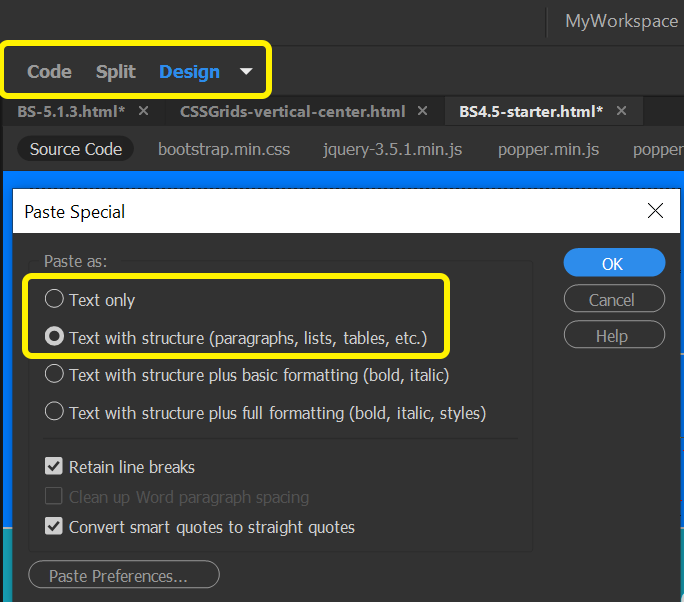The width and height of the screenshot is (684, 602).
Task: Switch to Code view
Action: click(49, 72)
